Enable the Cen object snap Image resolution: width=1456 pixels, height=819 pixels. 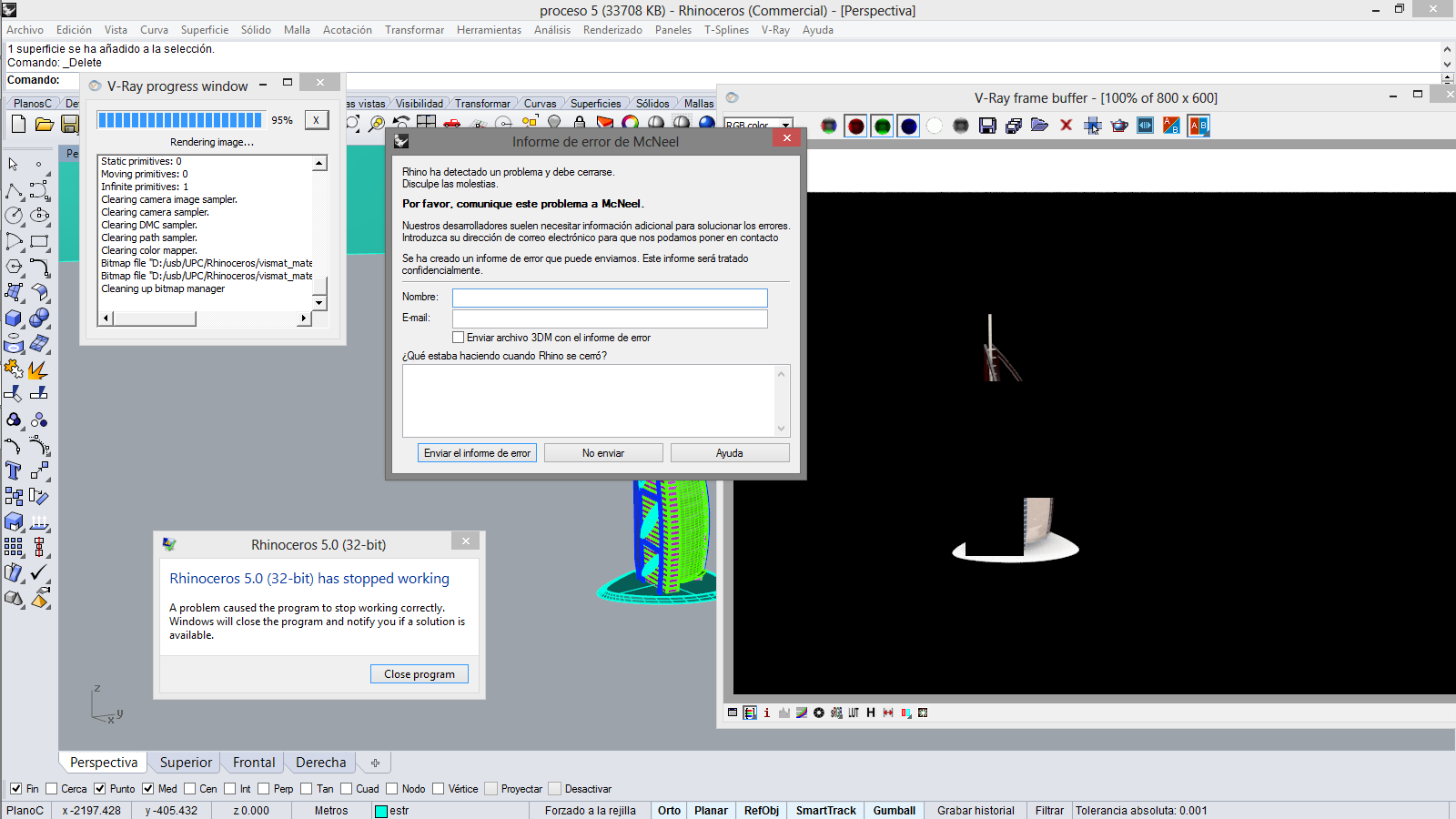190,789
